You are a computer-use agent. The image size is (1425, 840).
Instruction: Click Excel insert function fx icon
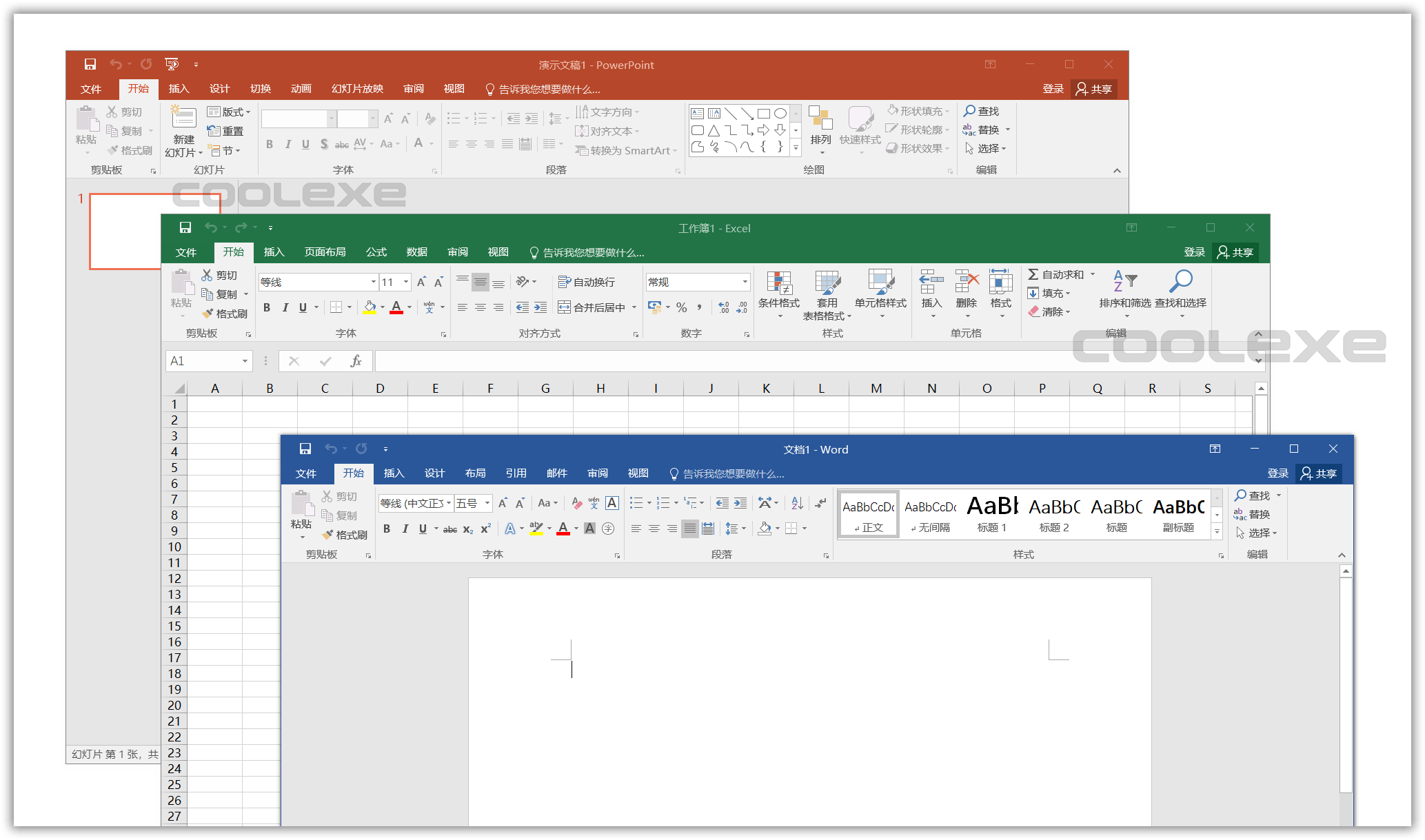tap(356, 361)
